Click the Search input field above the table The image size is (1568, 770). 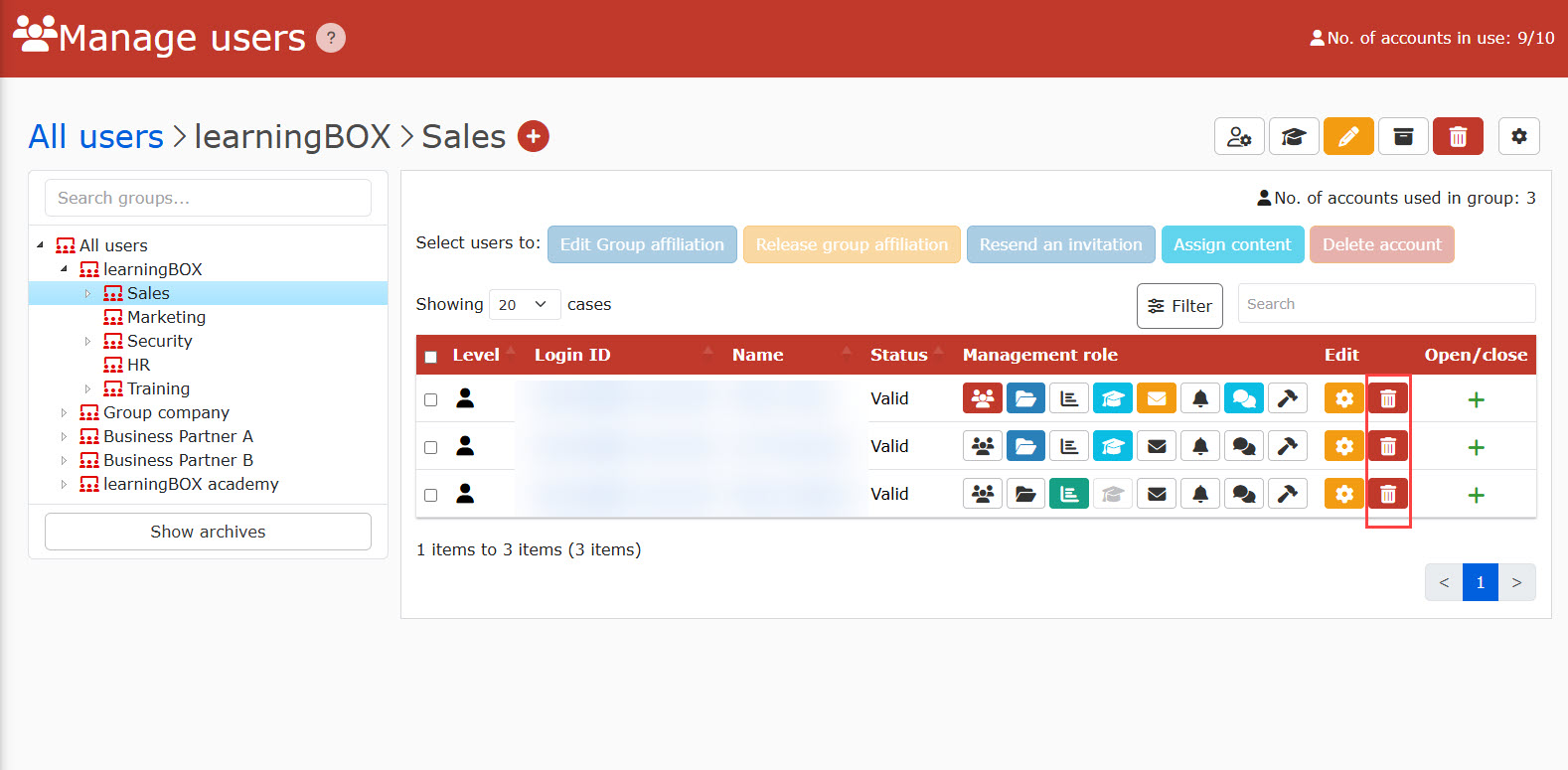point(1385,304)
